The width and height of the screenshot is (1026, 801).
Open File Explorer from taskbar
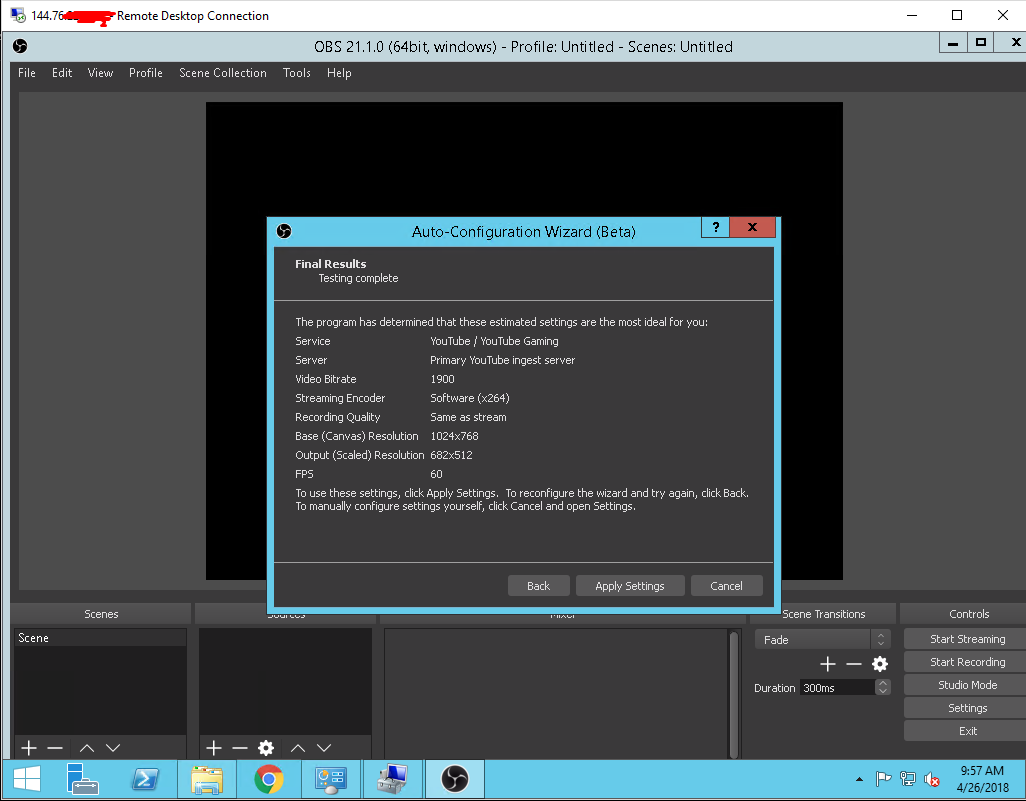click(x=207, y=779)
